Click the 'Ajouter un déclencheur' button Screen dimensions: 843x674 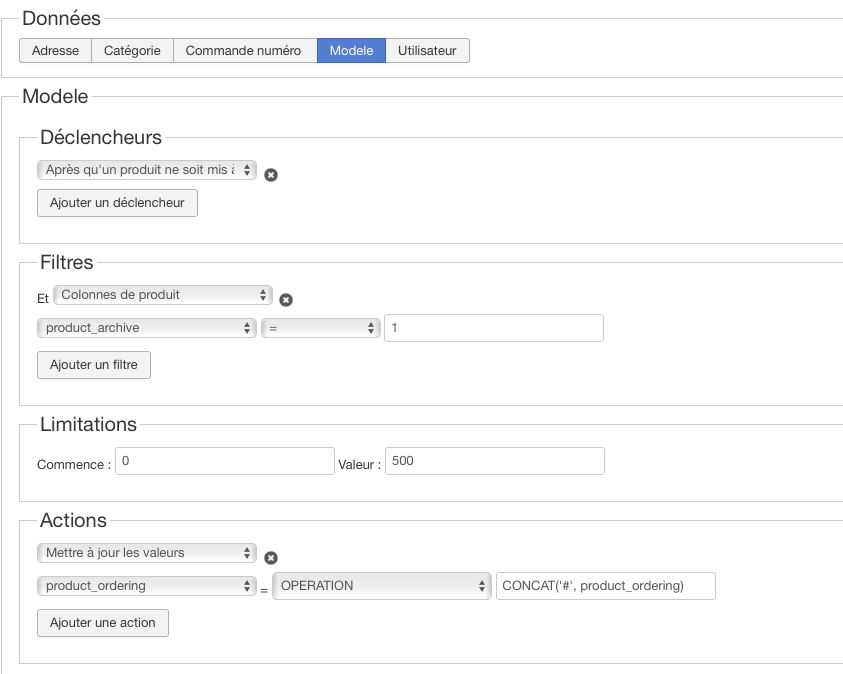pyautogui.click(x=117, y=203)
